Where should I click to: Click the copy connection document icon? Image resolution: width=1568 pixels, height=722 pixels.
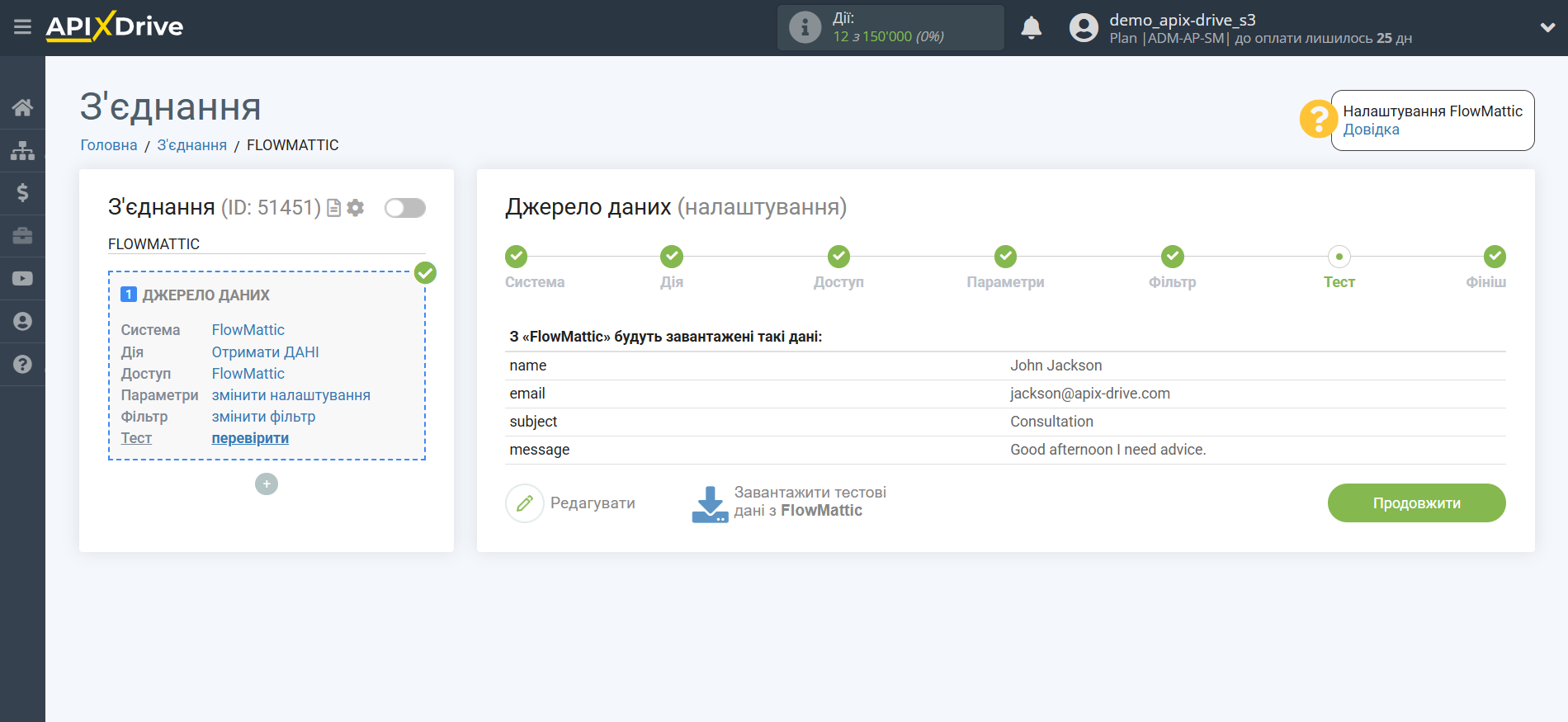(x=334, y=208)
